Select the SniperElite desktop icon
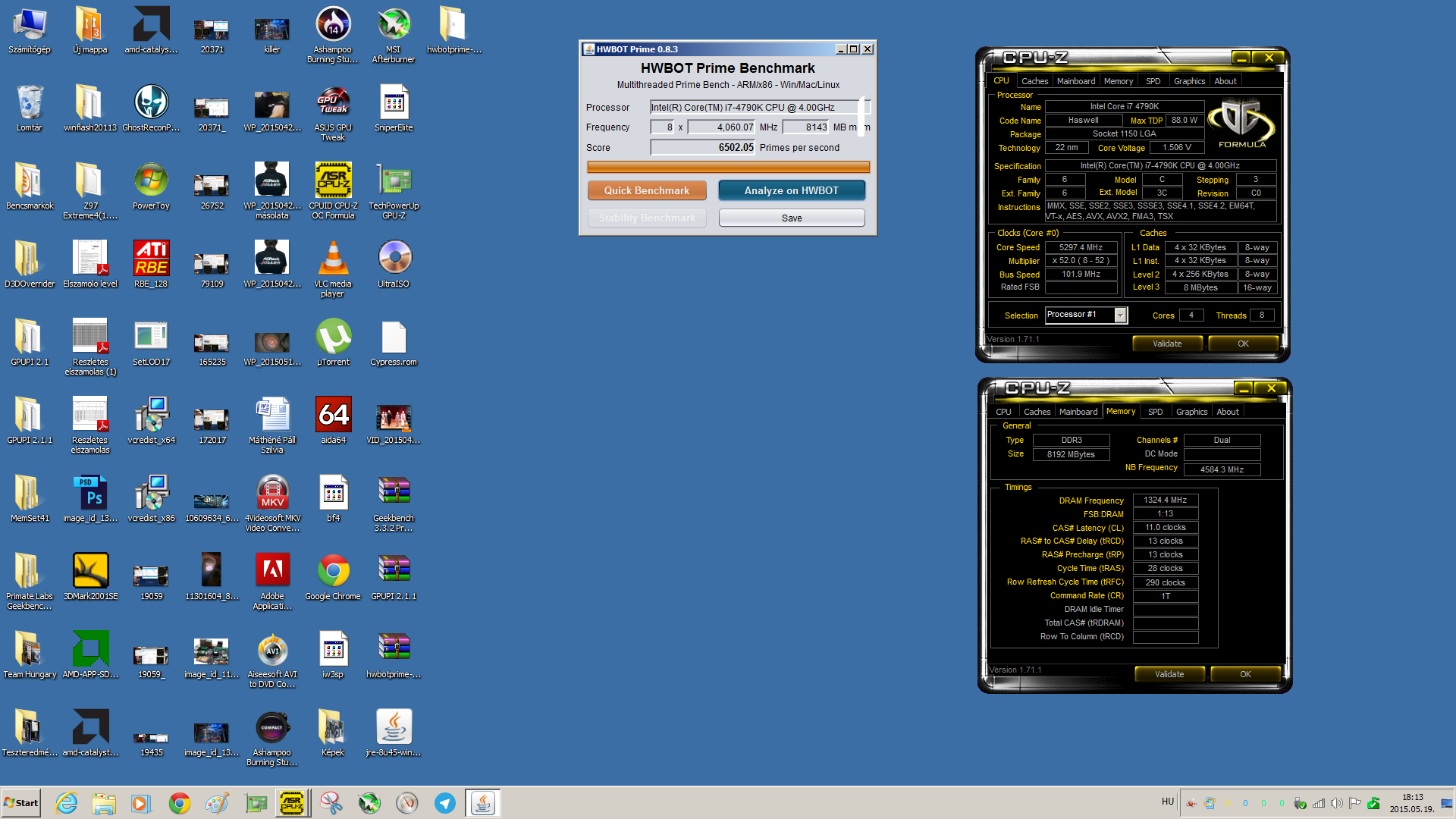 (394, 108)
